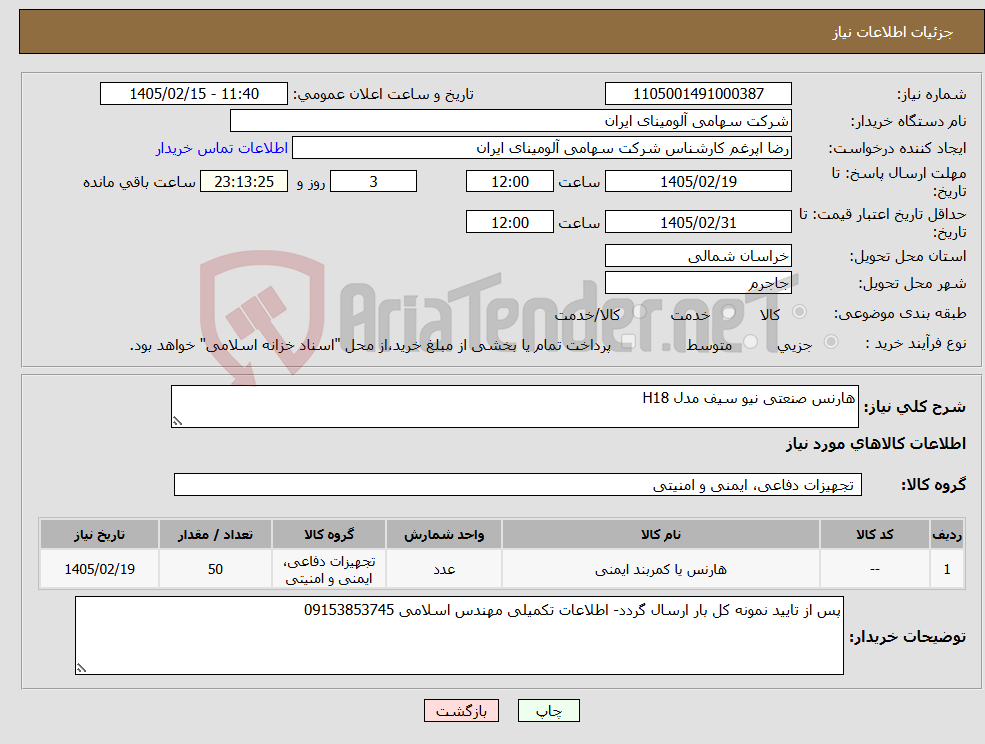This screenshot has height=744, width=985.
Task: Click the واحد شمارش column header
Action: pos(444,535)
